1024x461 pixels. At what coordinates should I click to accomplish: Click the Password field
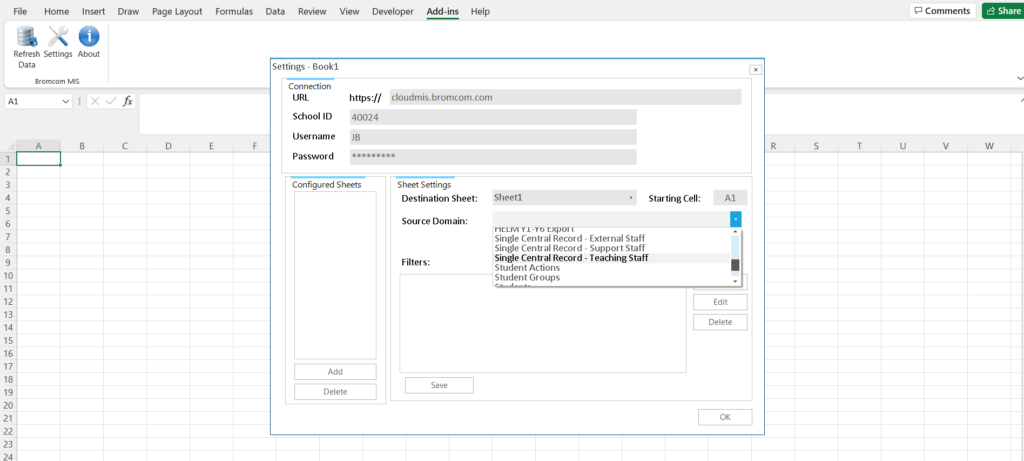[x=492, y=156]
